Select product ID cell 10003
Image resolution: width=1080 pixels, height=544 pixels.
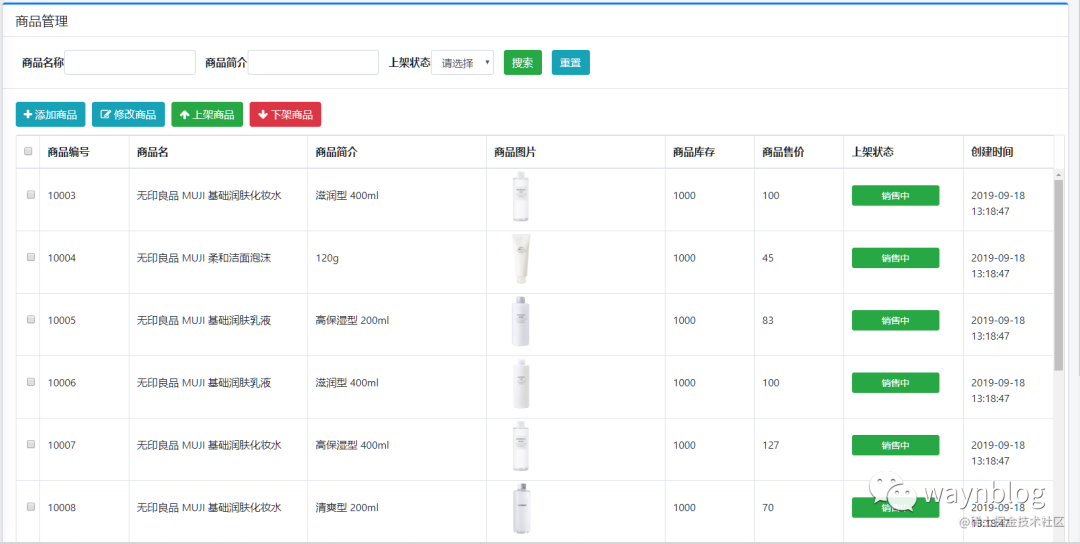(x=61, y=196)
